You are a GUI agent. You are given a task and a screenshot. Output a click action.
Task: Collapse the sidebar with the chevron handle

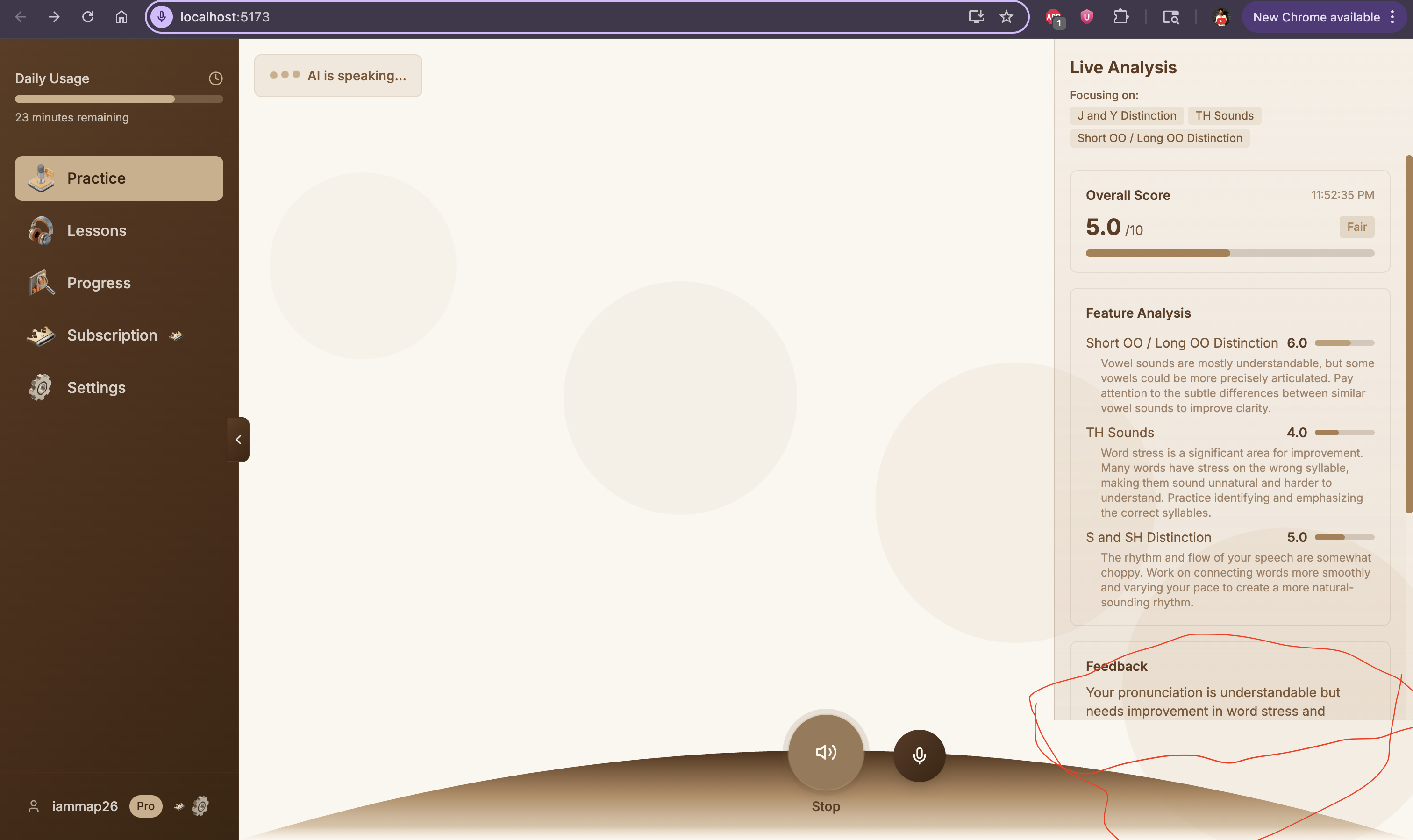coord(238,439)
